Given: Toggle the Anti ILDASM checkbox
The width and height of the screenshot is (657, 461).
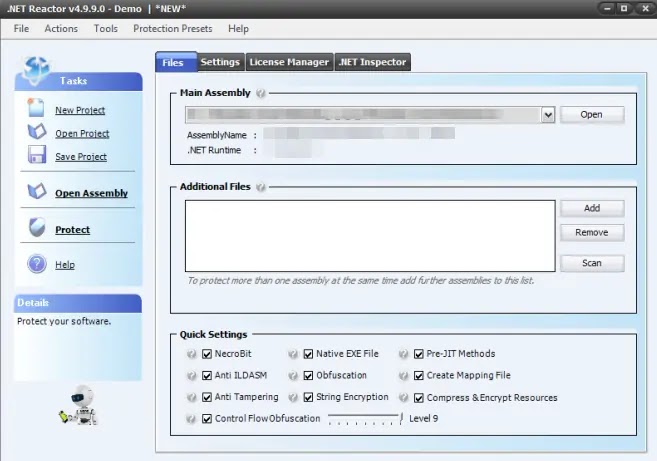Looking at the screenshot, I should pos(207,376).
